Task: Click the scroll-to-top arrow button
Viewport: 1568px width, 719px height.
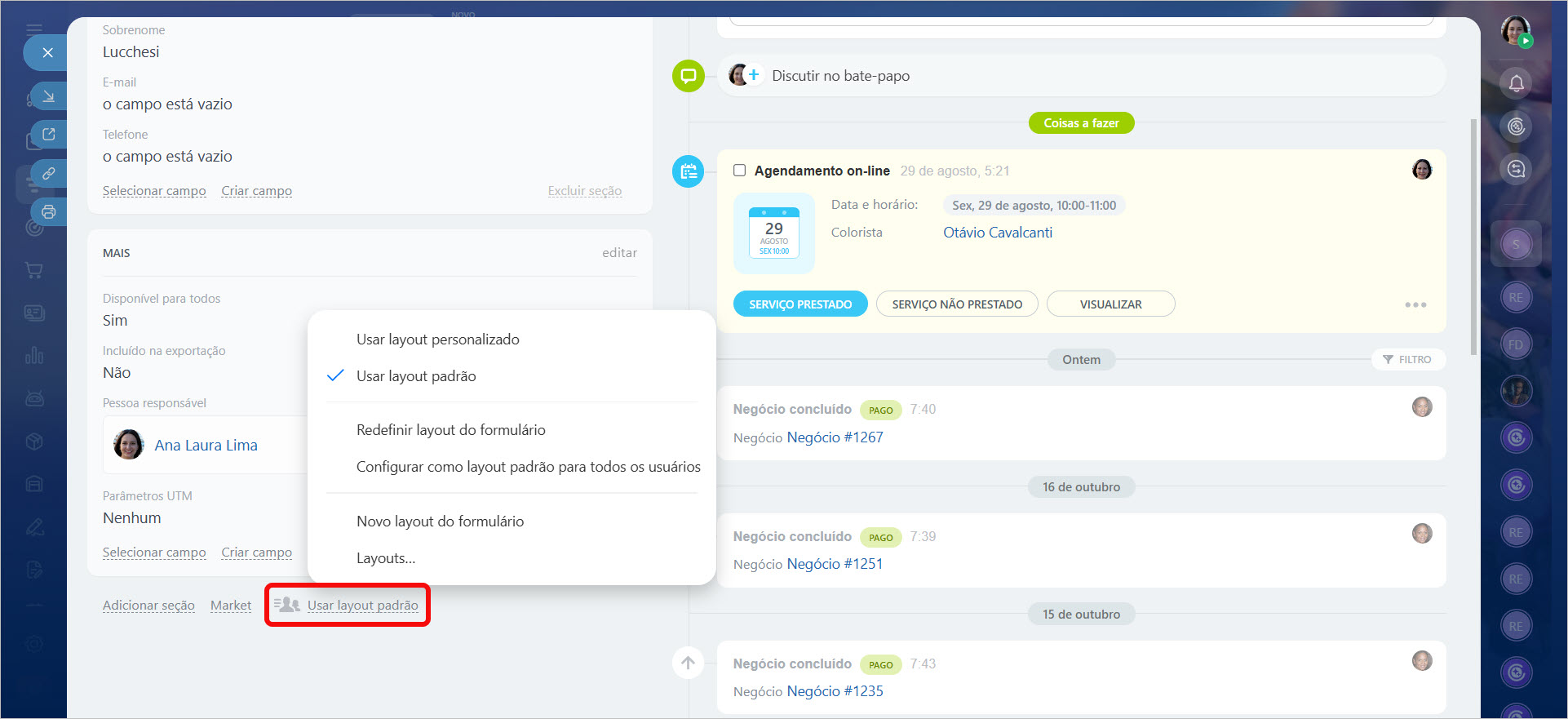Action: tap(688, 663)
